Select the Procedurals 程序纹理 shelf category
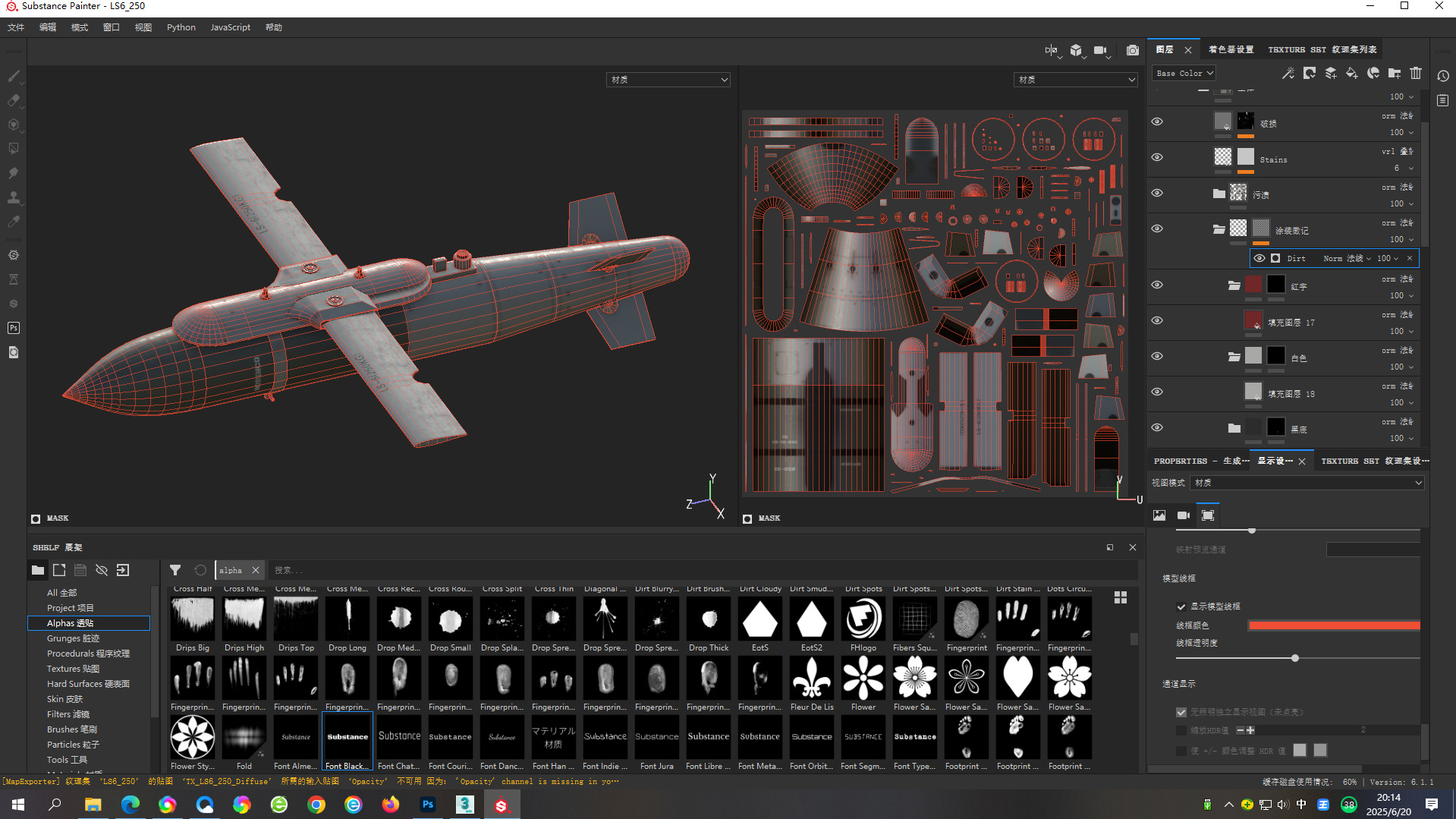This screenshot has width=1456, height=819. tap(88, 654)
